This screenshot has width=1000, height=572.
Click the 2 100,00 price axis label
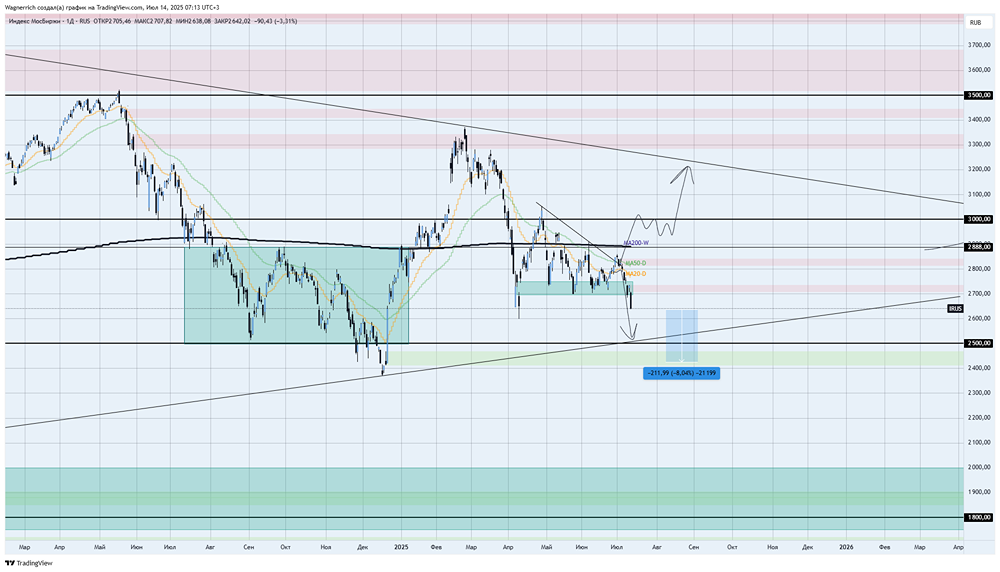click(x=979, y=443)
